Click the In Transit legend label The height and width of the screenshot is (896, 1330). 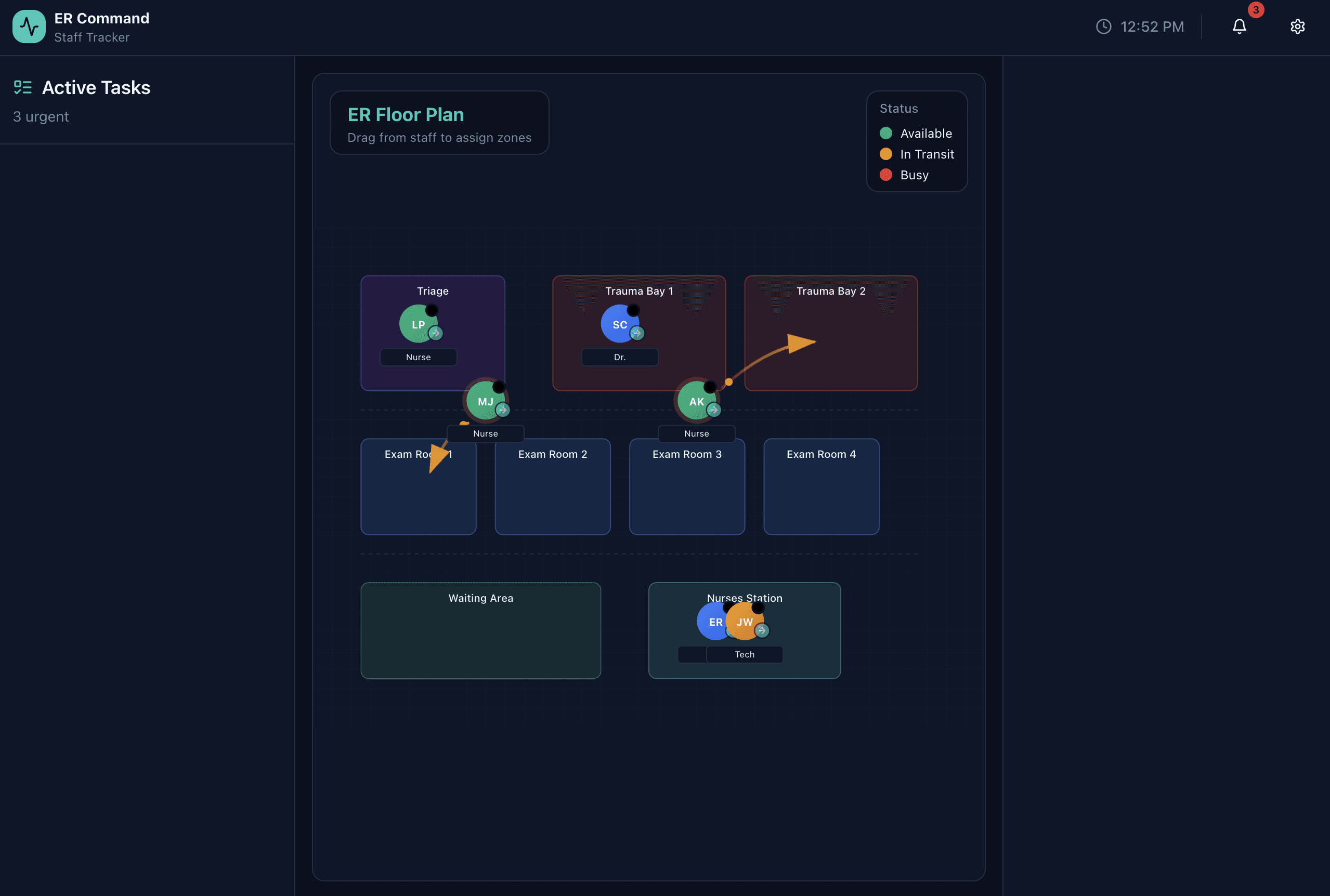click(927, 154)
